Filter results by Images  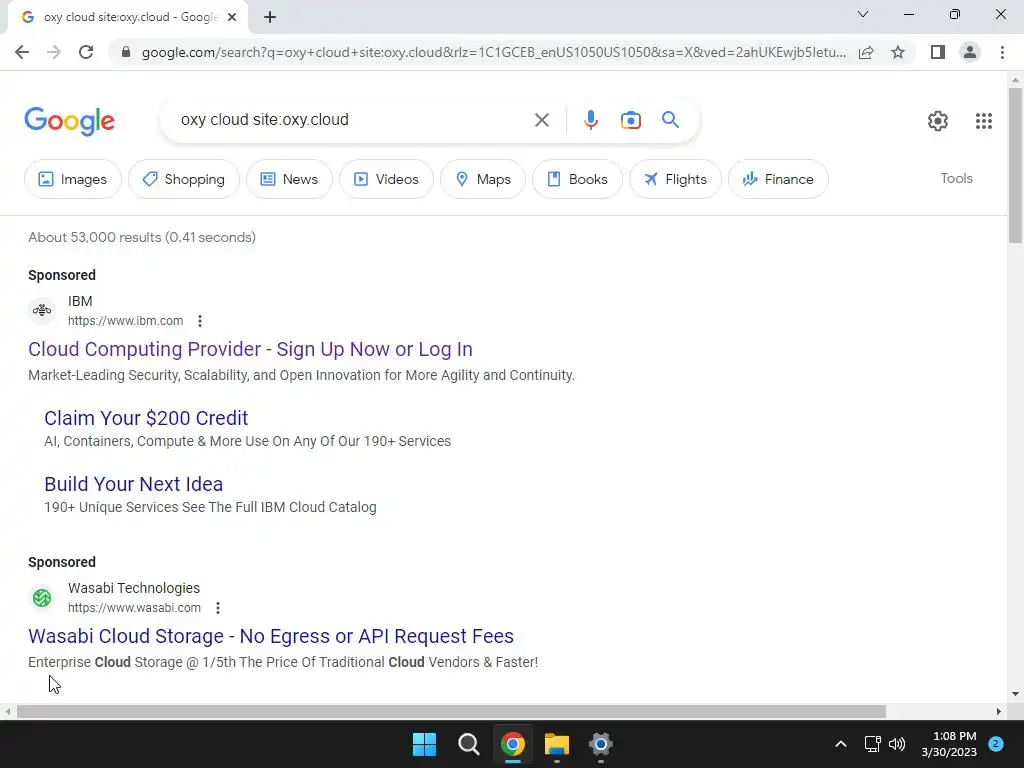pos(72,179)
